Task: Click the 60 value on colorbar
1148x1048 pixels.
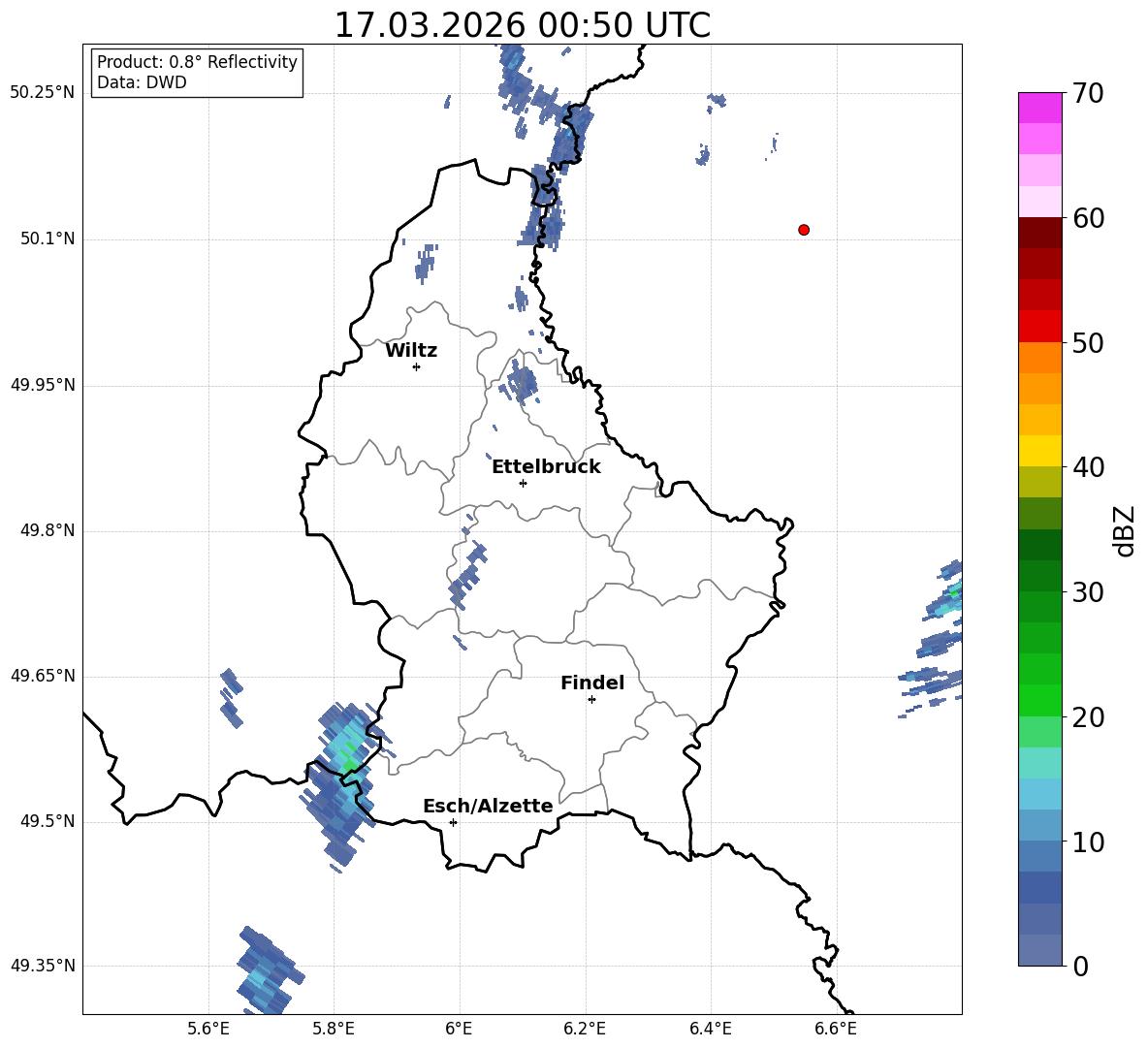Action: (1087, 218)
